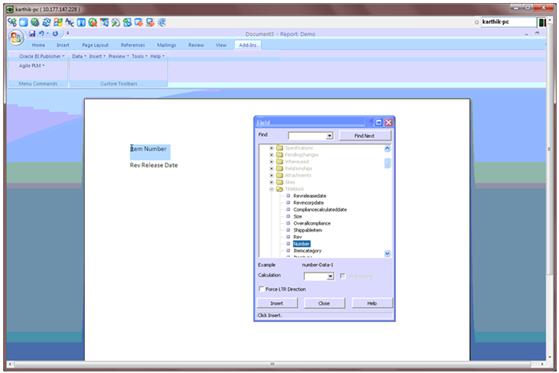Click the Find Next button

pyautogui.click(x=365, y=136)
